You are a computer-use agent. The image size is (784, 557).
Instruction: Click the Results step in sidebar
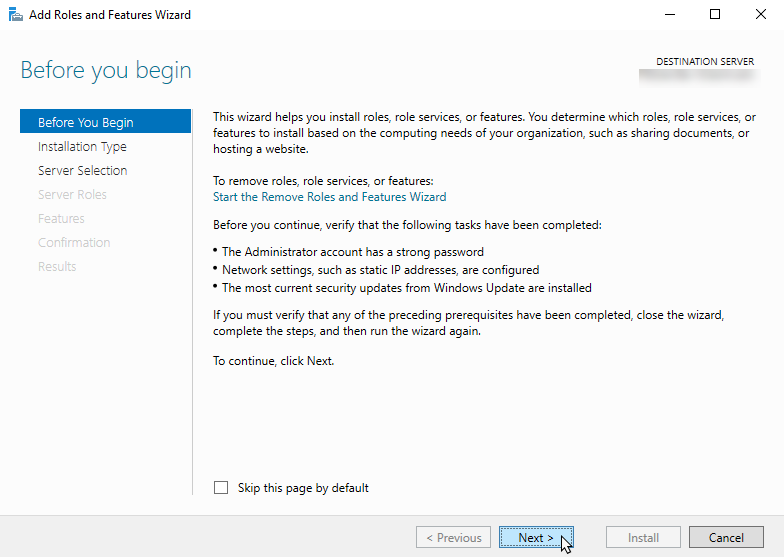[57, 267]
